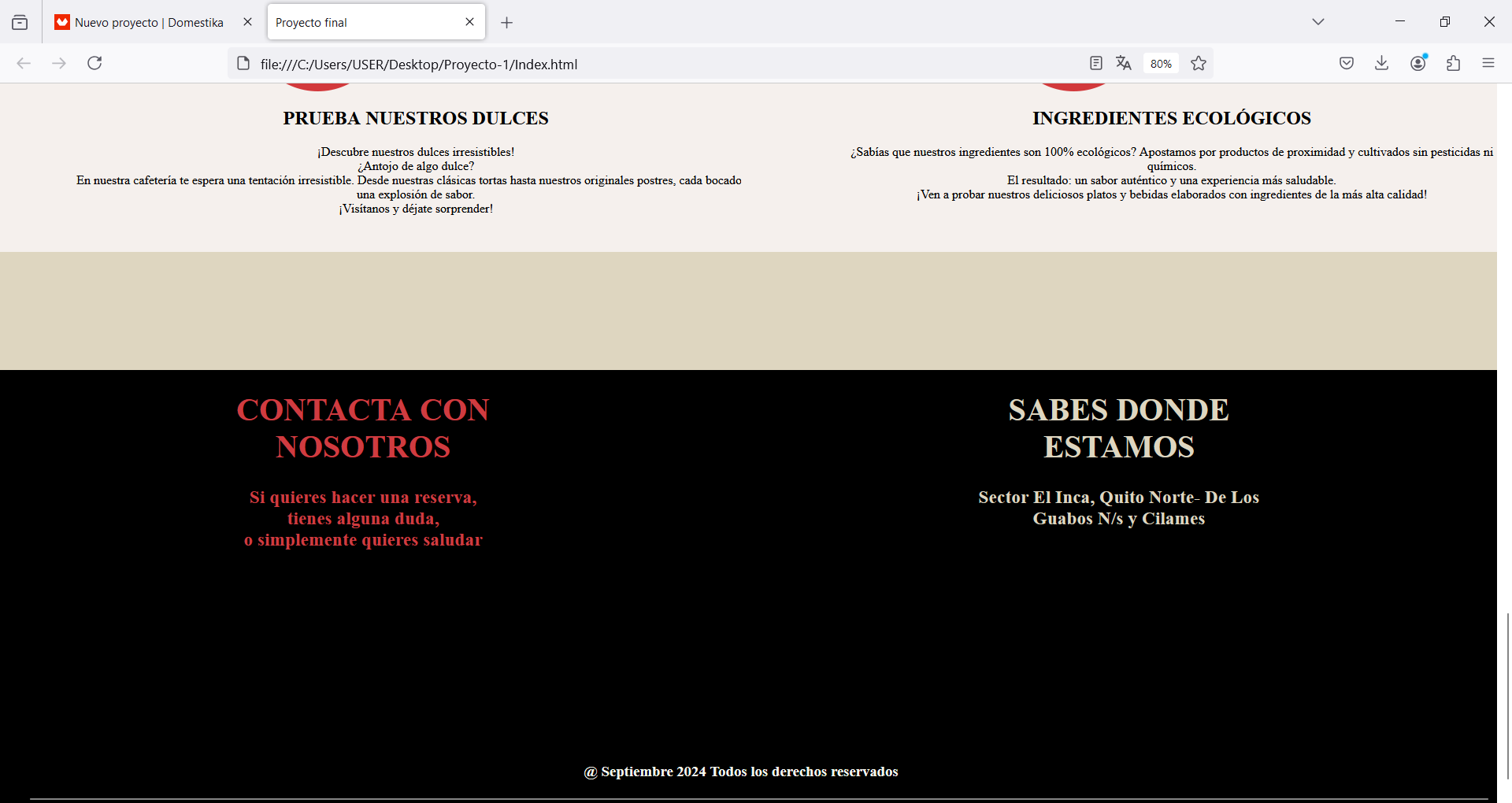Open the Firefox account icon
Viewport: 1512px width, 803px height.
[1418, 63]
